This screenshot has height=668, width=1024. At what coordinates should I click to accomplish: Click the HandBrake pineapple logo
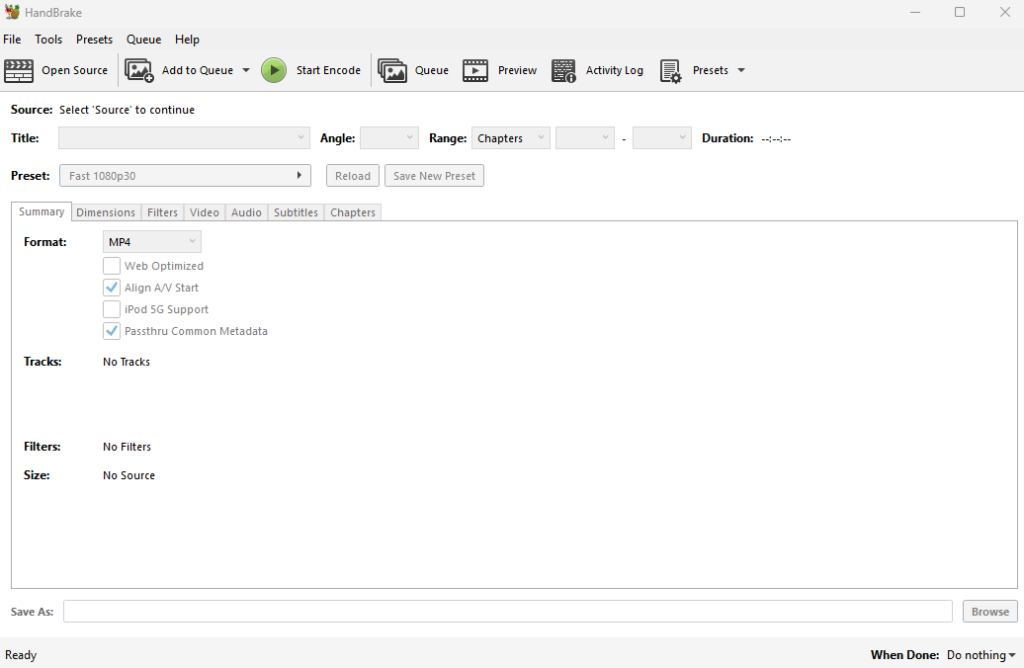coord(11,12)
